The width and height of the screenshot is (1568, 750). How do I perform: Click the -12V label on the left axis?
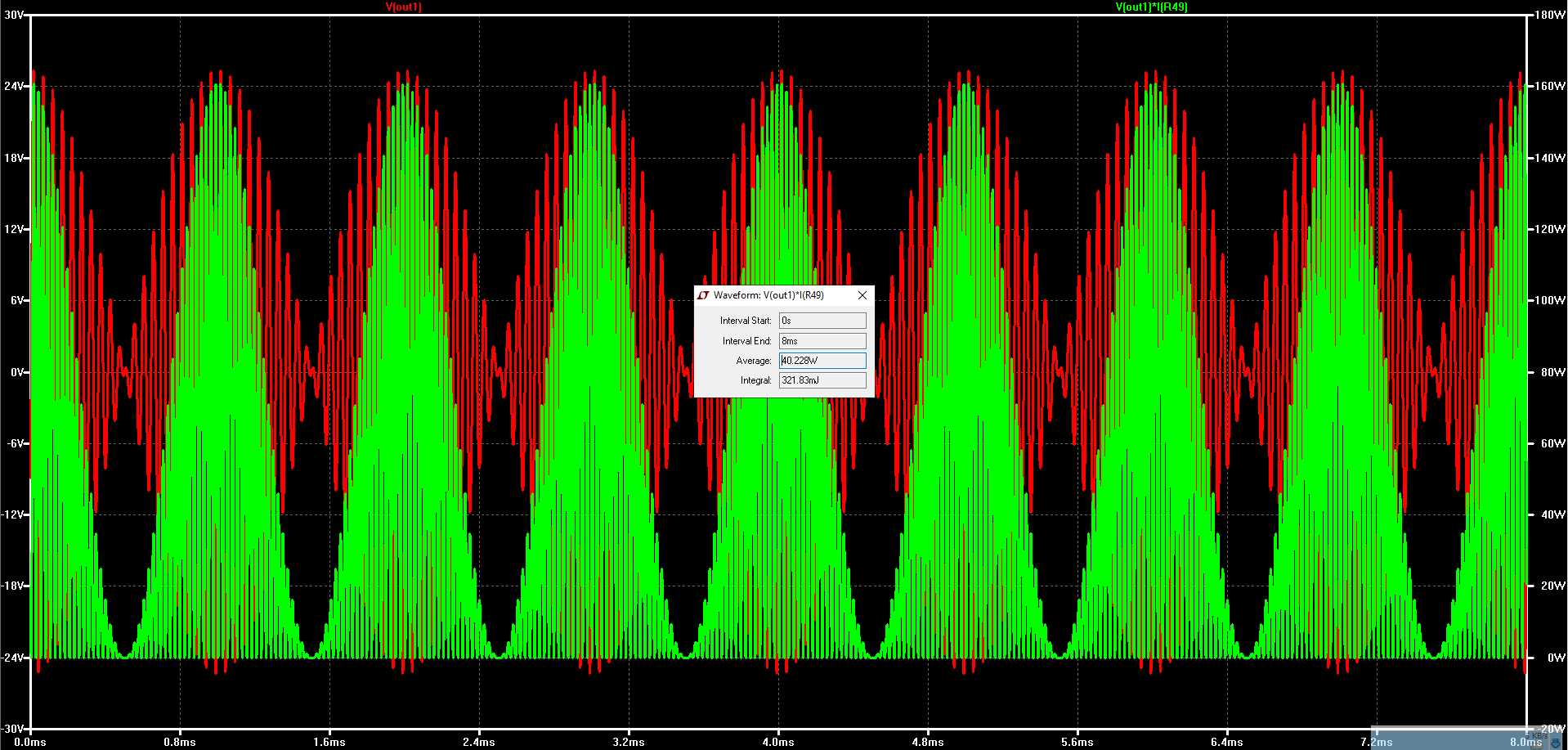[x=13, y=514]
